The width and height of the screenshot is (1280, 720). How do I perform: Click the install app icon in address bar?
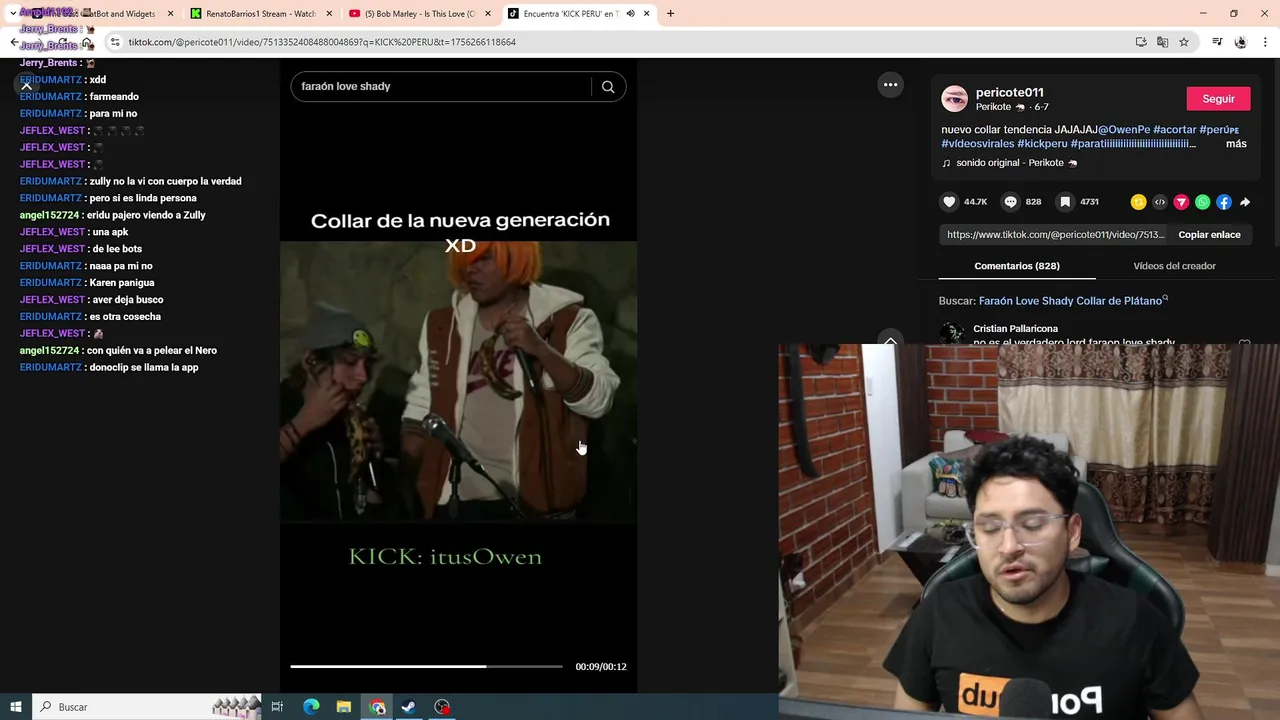click(x=1141, y=42)
